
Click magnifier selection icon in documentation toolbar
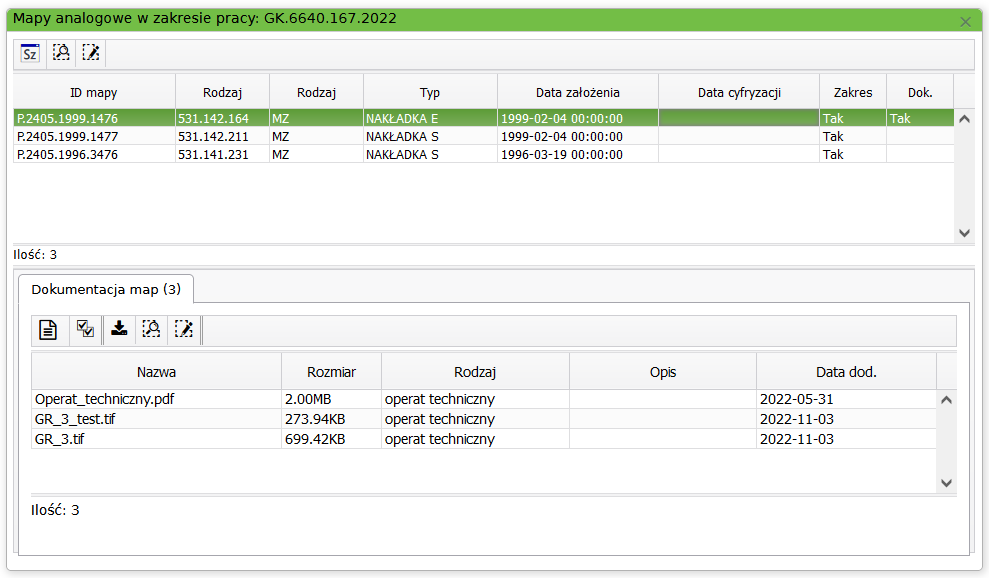(151, 330)
